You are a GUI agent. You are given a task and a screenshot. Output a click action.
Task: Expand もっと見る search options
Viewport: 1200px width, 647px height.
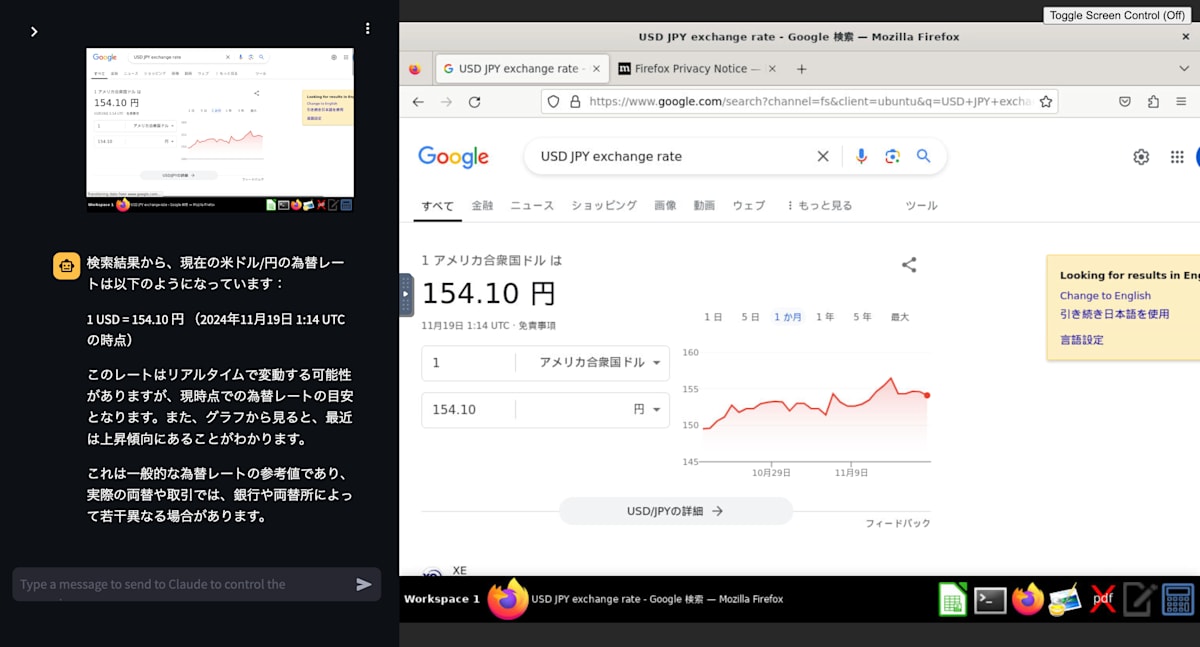819,206
